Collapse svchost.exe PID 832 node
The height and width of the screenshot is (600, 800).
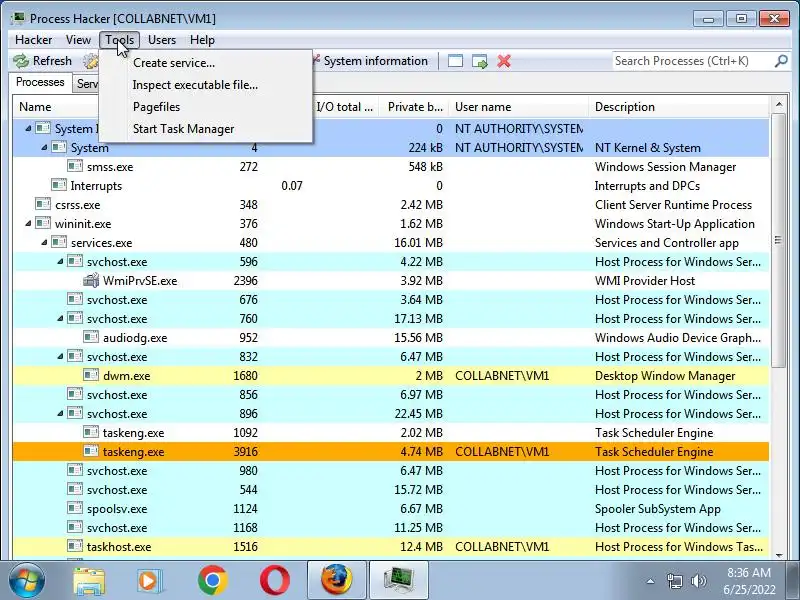click(60, 357)
